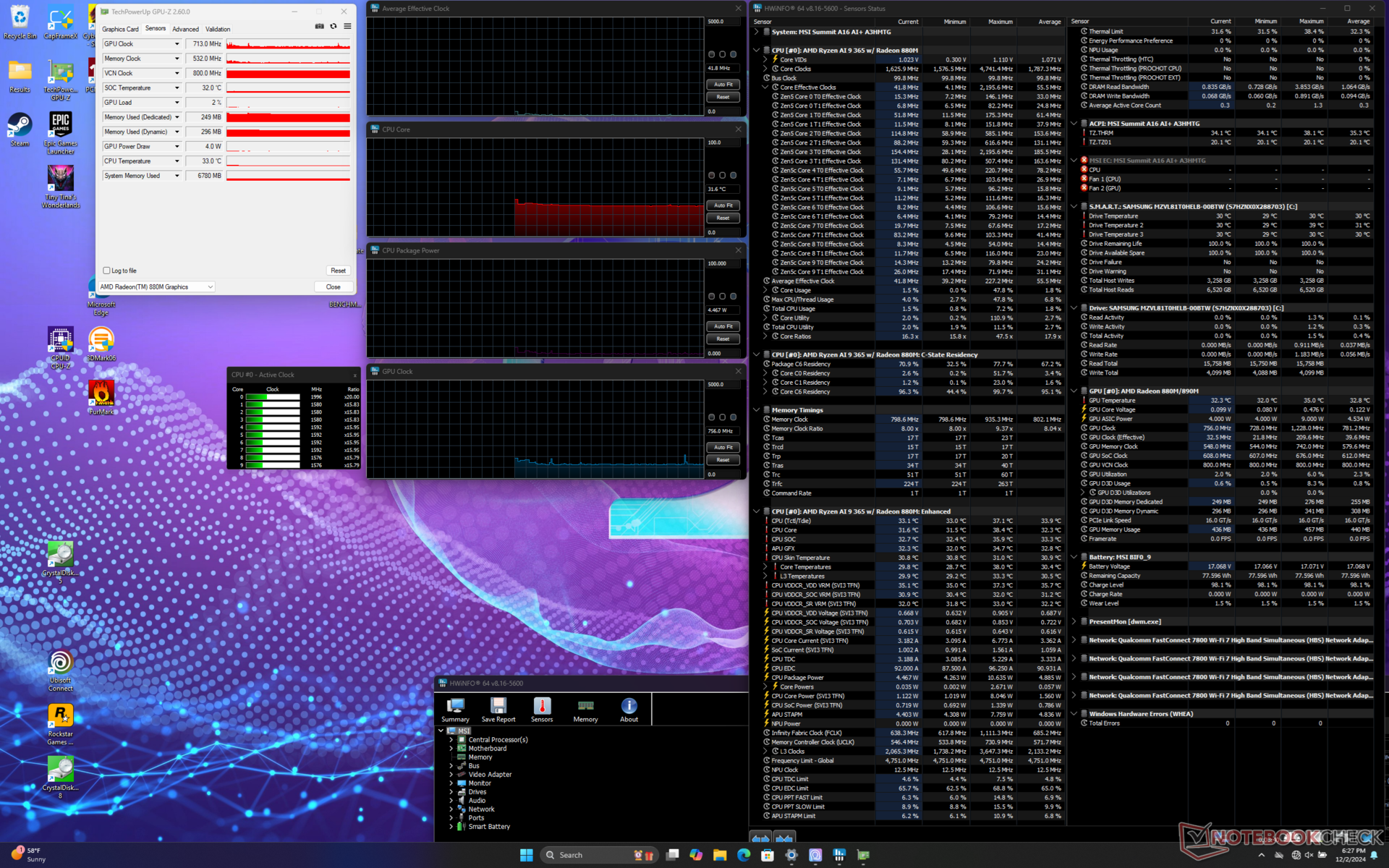Click Auto Fit in Average Effective Clock graph
The image size is (1389, 868).
(723, 85)
